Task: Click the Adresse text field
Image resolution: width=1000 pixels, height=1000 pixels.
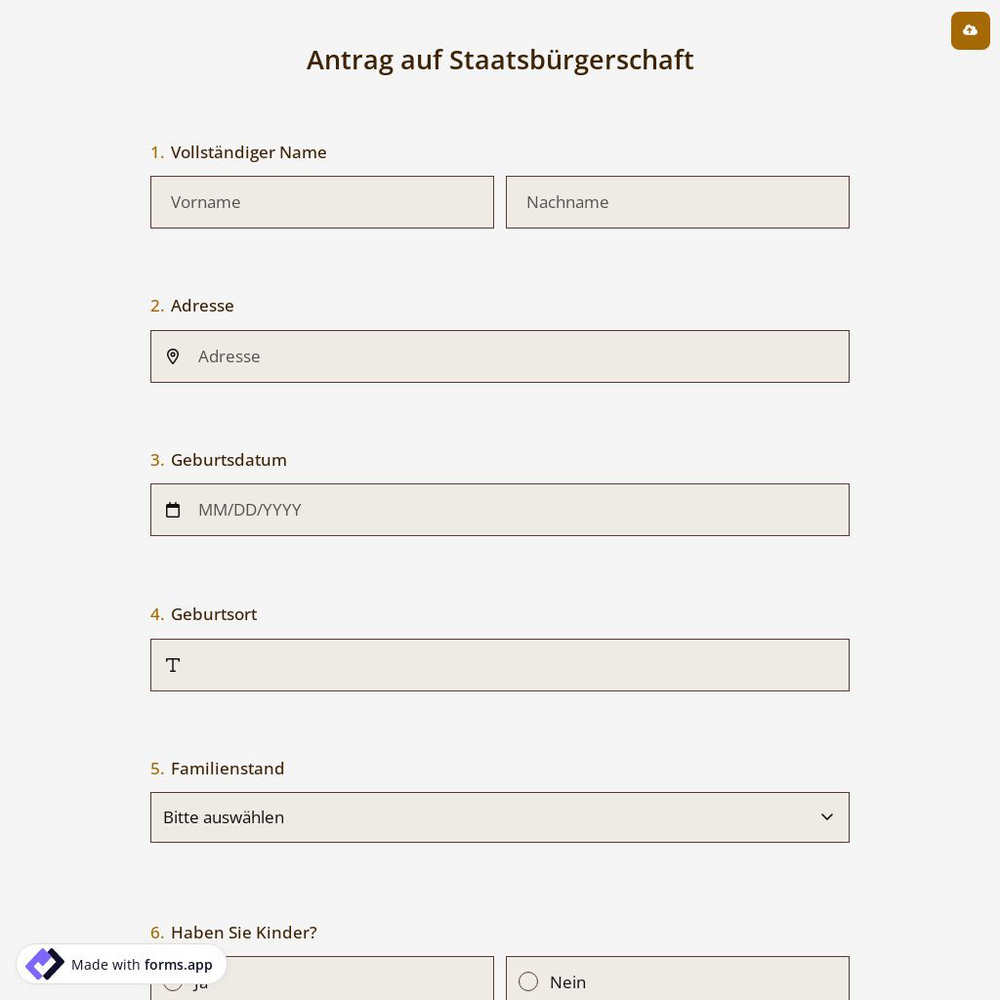Action: pos(500,356)
